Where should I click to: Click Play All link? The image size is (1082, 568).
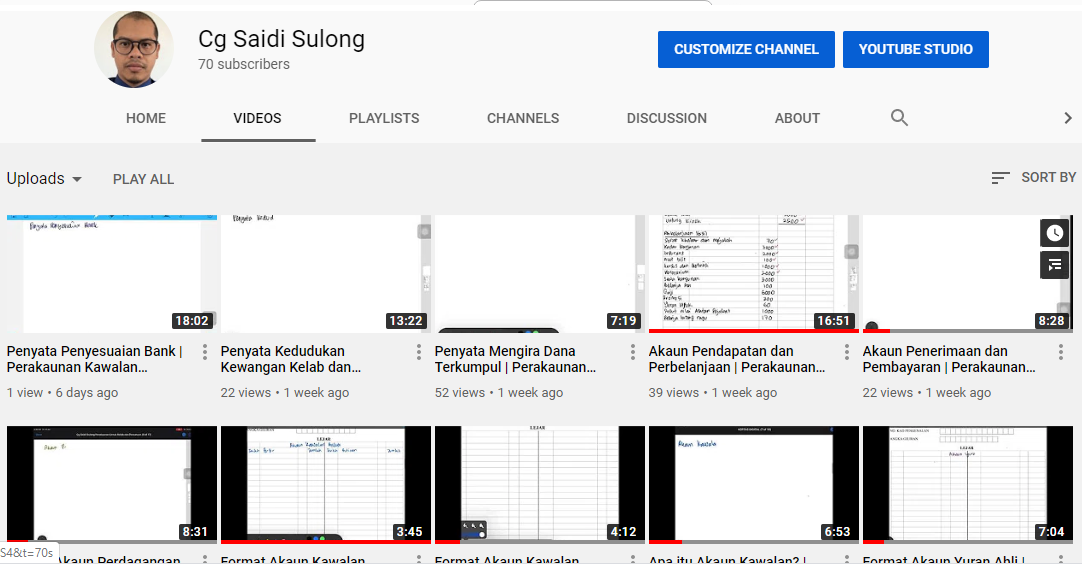tap(144, 179)
